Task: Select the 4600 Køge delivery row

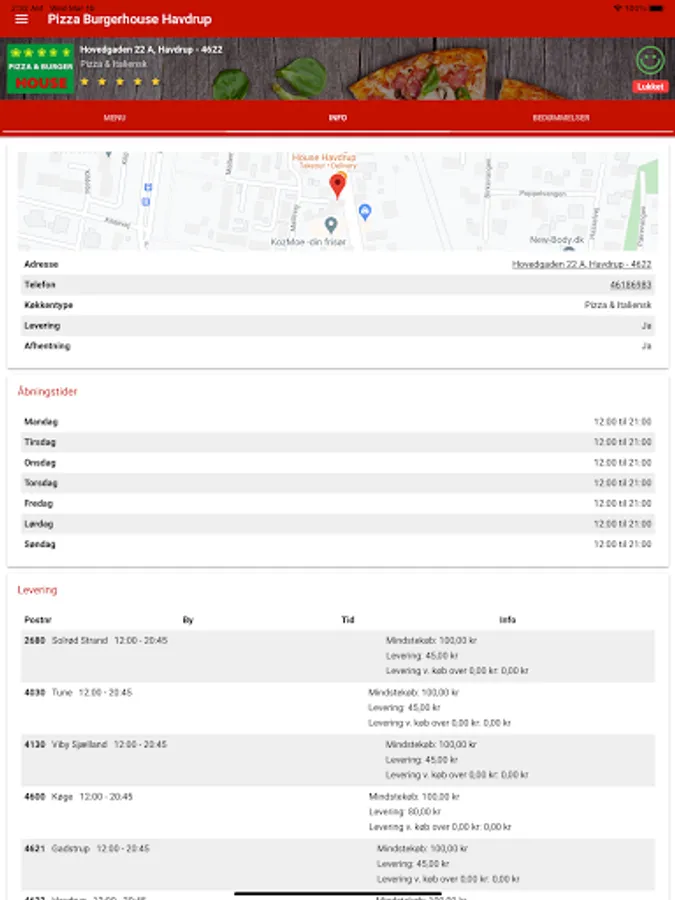Action: pyautogui.click(x=338, y=812)
